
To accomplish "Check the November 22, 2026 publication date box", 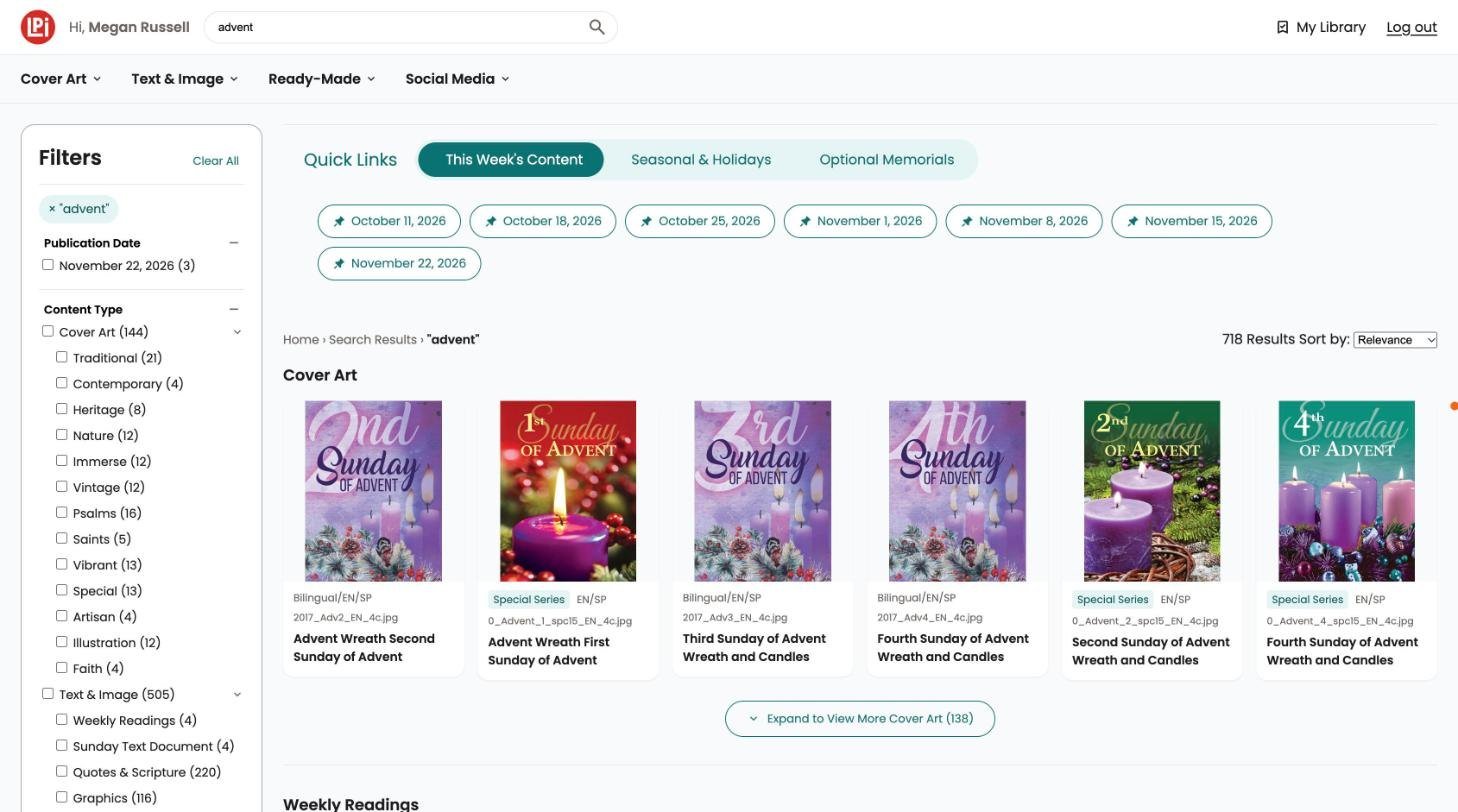I will pos(47,265).
